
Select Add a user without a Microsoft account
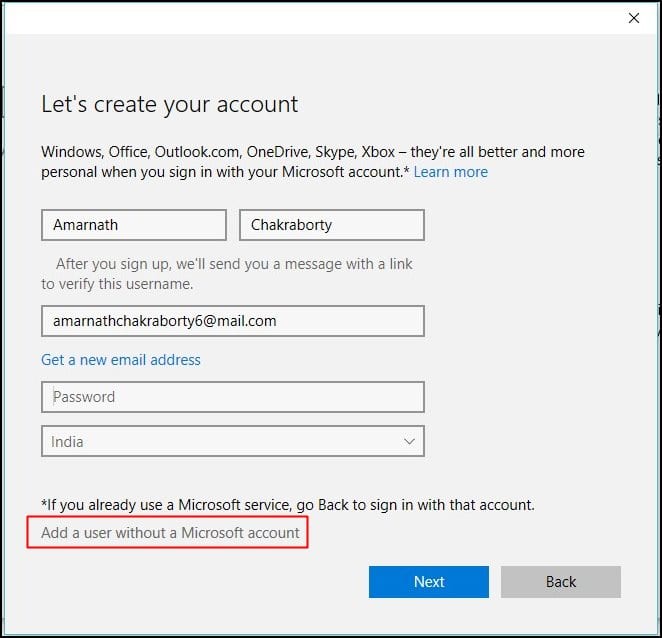(x=171, y=533)
